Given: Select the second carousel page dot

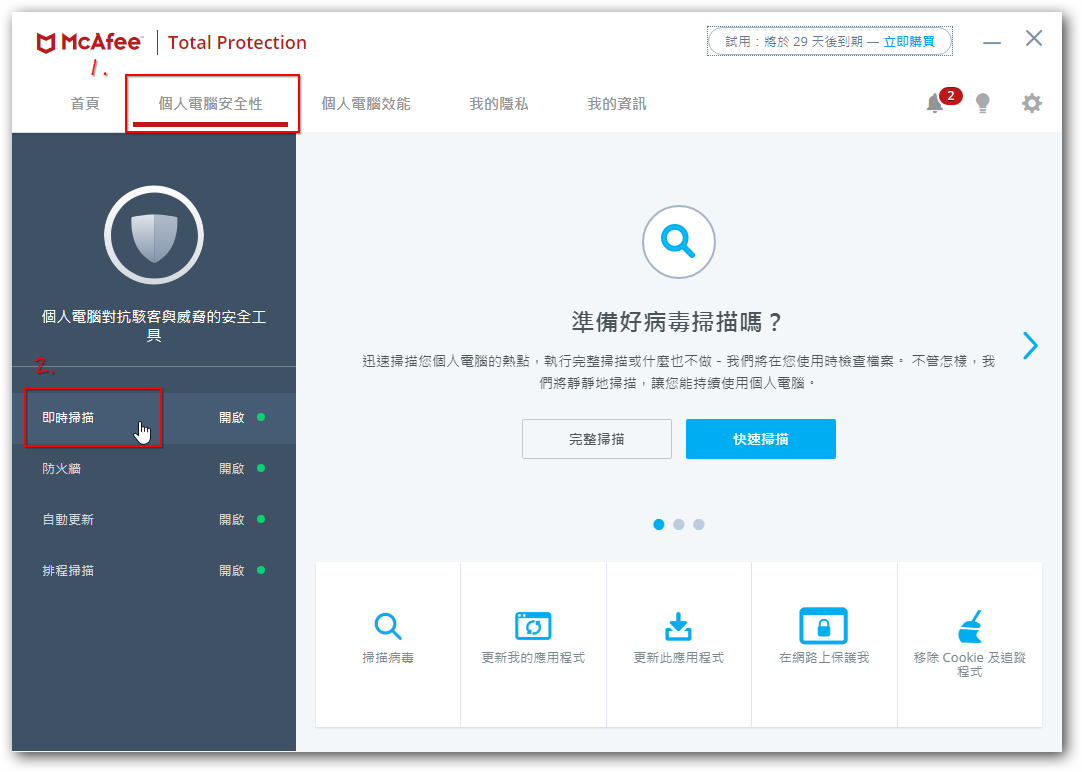Looking at the screenshot, I should (679, 524).
